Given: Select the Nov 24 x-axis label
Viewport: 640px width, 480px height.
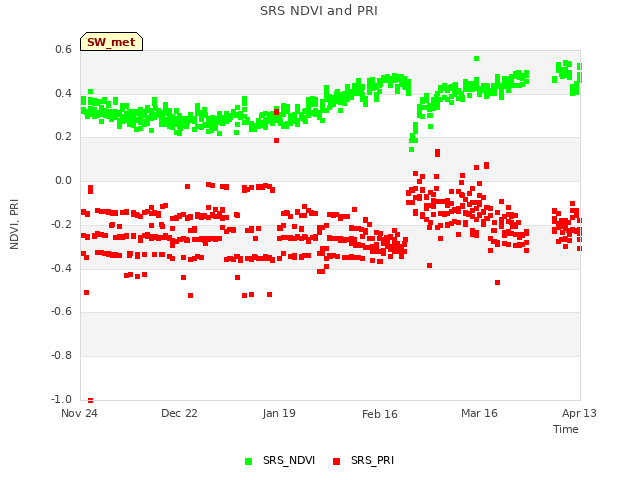Looking at the screenshot, I should click(79, 413).
